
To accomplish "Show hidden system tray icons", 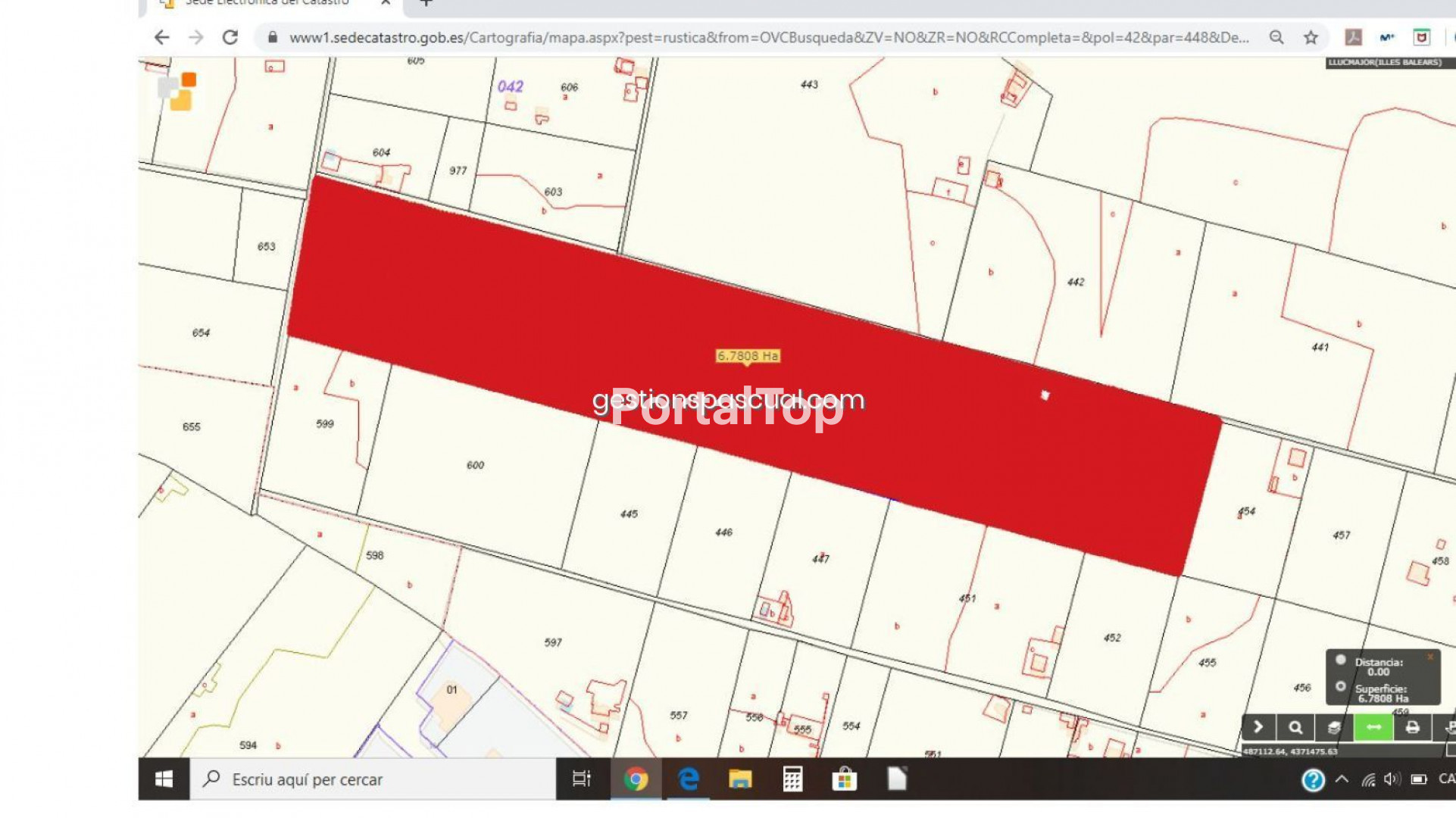I will pyautogui.click(x=1342, y=779).
